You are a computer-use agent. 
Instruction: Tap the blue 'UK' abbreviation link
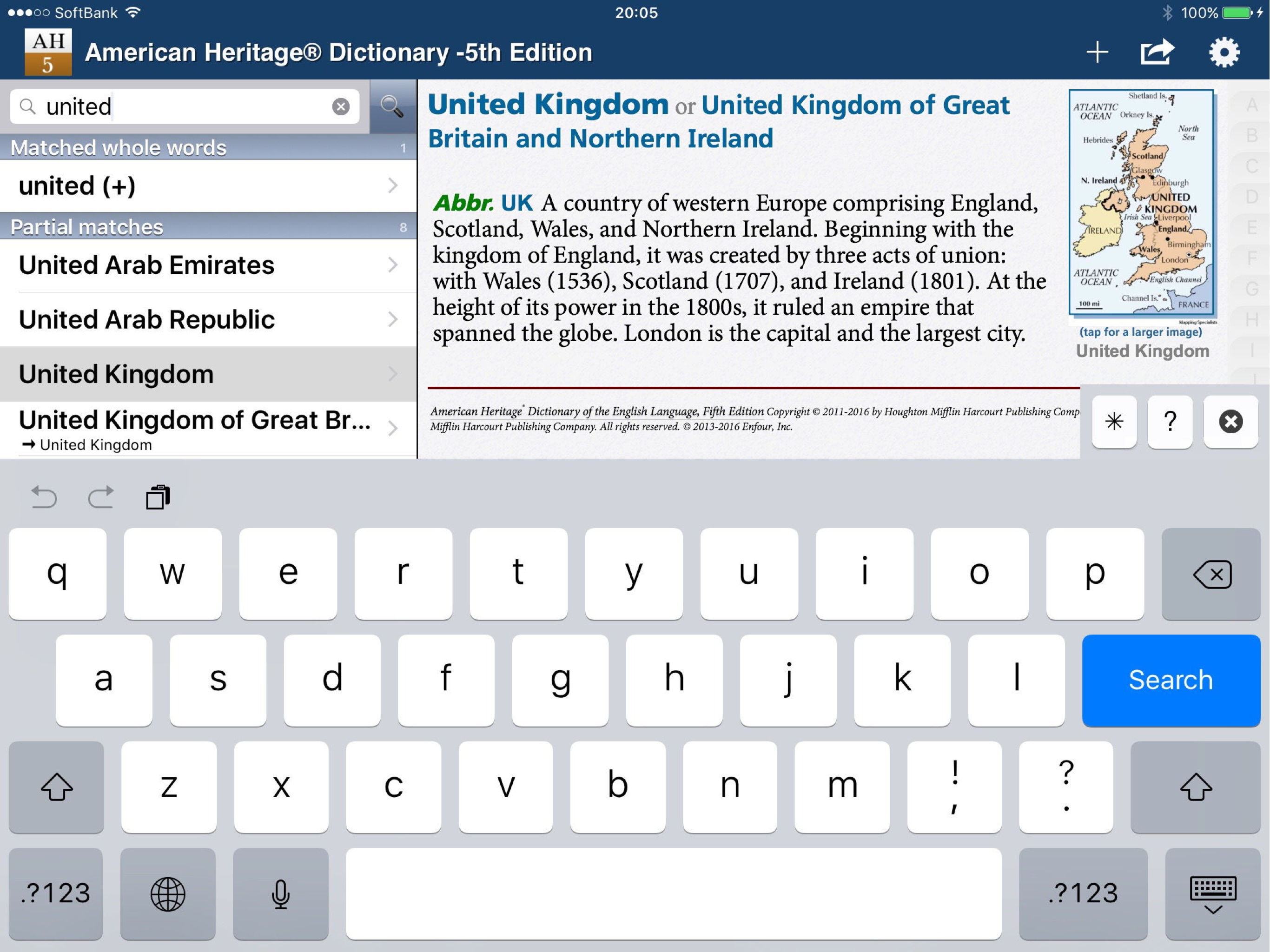pos(517,203)
